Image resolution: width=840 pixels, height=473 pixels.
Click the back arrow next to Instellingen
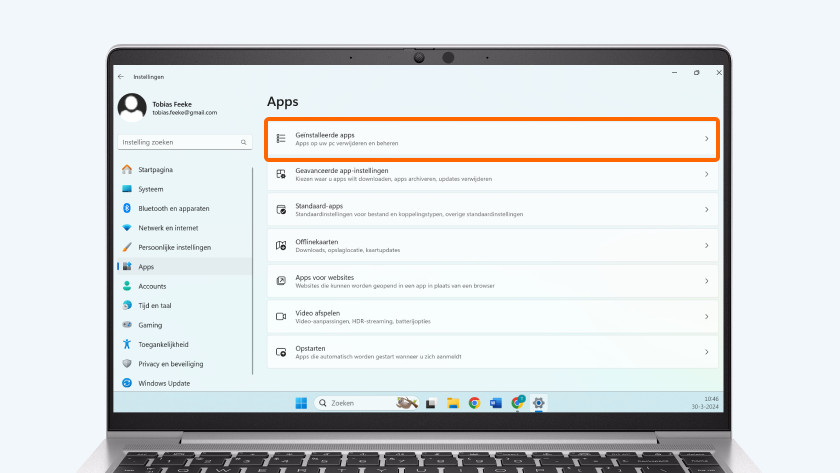tap(121, 76)
